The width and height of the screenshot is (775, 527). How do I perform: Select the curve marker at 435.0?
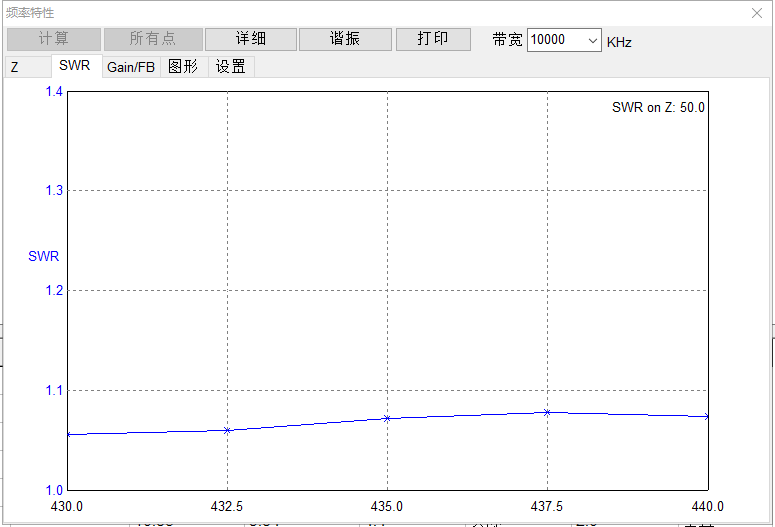pyautogui.click(x=387, y=418)
